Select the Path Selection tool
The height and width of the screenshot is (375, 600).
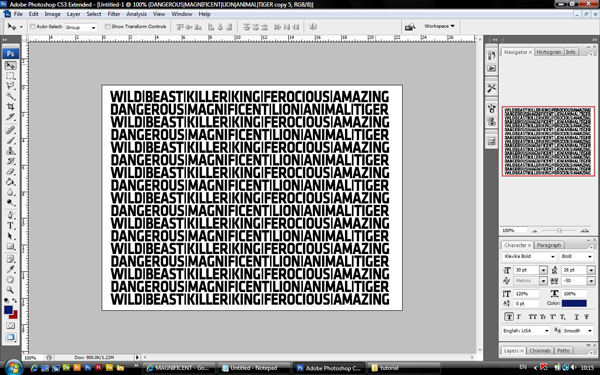point(10,236)
